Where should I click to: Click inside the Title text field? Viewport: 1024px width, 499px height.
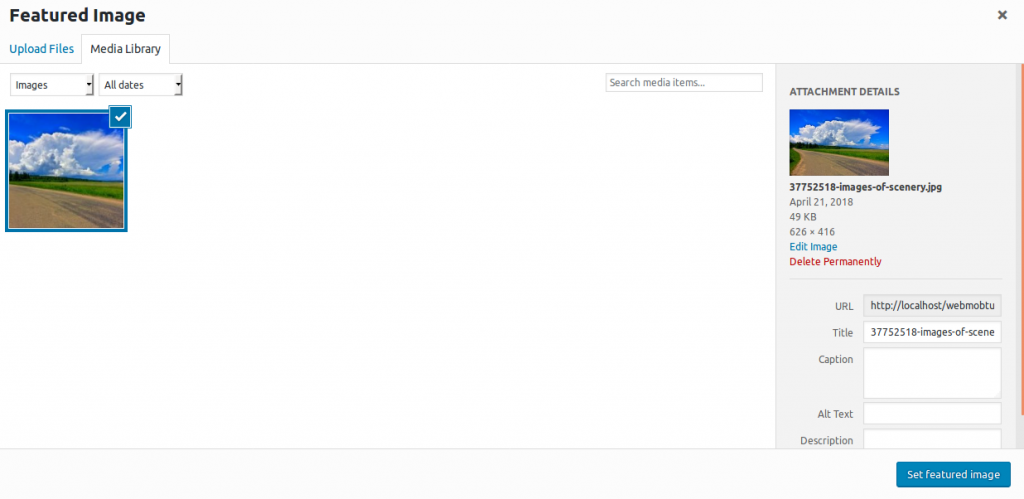(932, 333)
